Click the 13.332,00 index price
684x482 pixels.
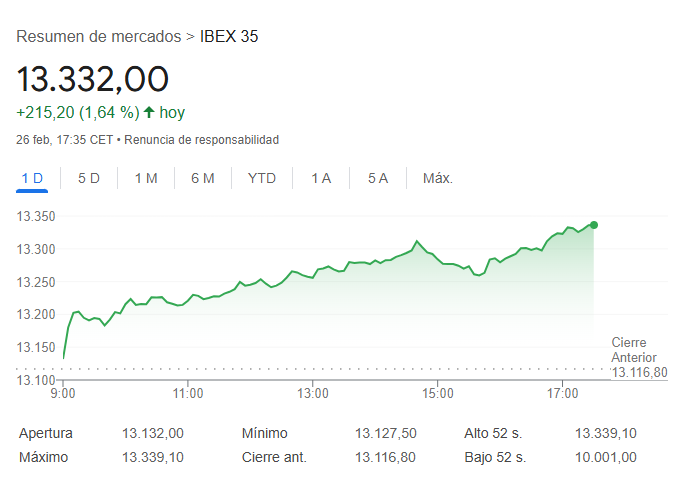pos(93,78)
